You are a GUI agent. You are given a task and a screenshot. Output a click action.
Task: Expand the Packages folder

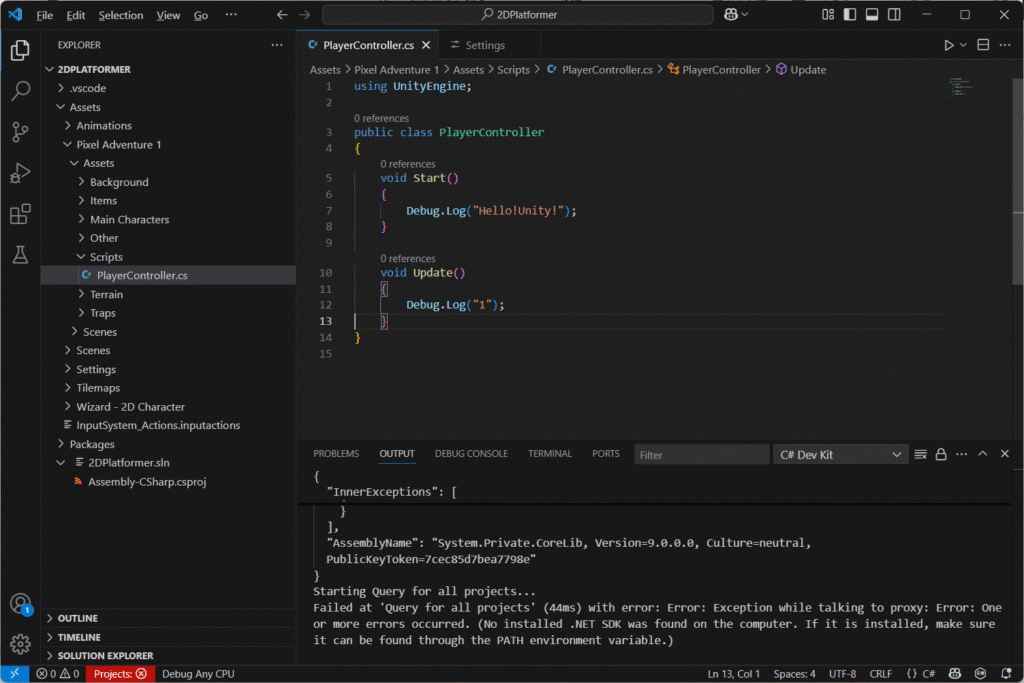pos(168,444)
